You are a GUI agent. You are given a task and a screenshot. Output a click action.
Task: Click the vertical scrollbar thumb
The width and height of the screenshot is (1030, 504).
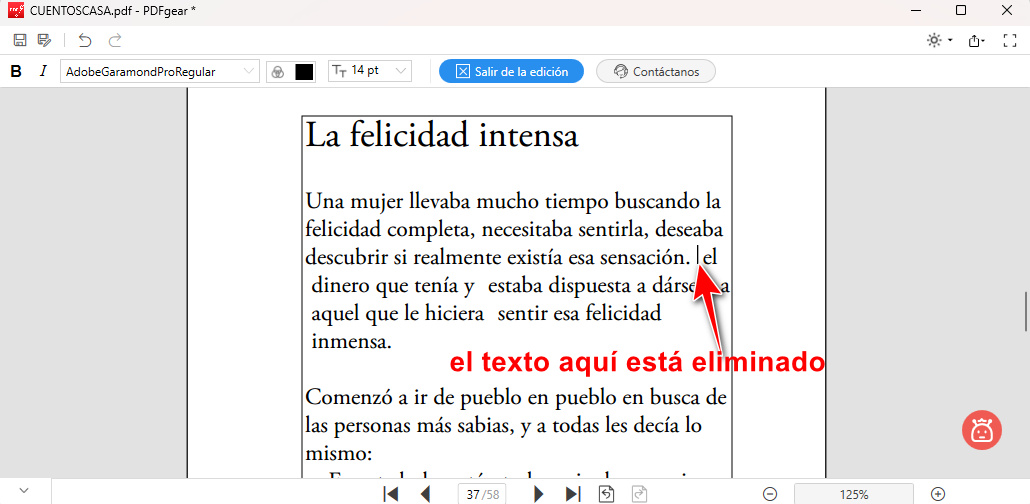[x=1026, y=311]
